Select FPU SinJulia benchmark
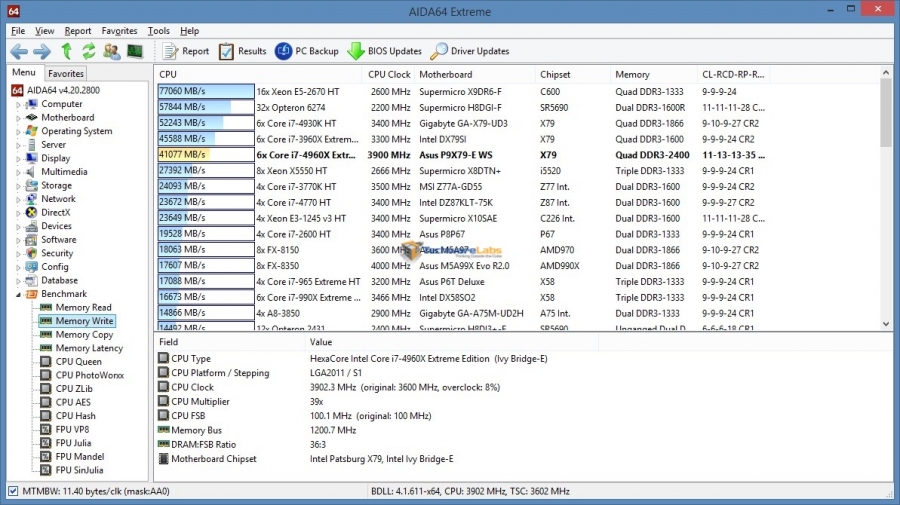The height and width of the screenshot is (505, 900). (x=79, y=470)
